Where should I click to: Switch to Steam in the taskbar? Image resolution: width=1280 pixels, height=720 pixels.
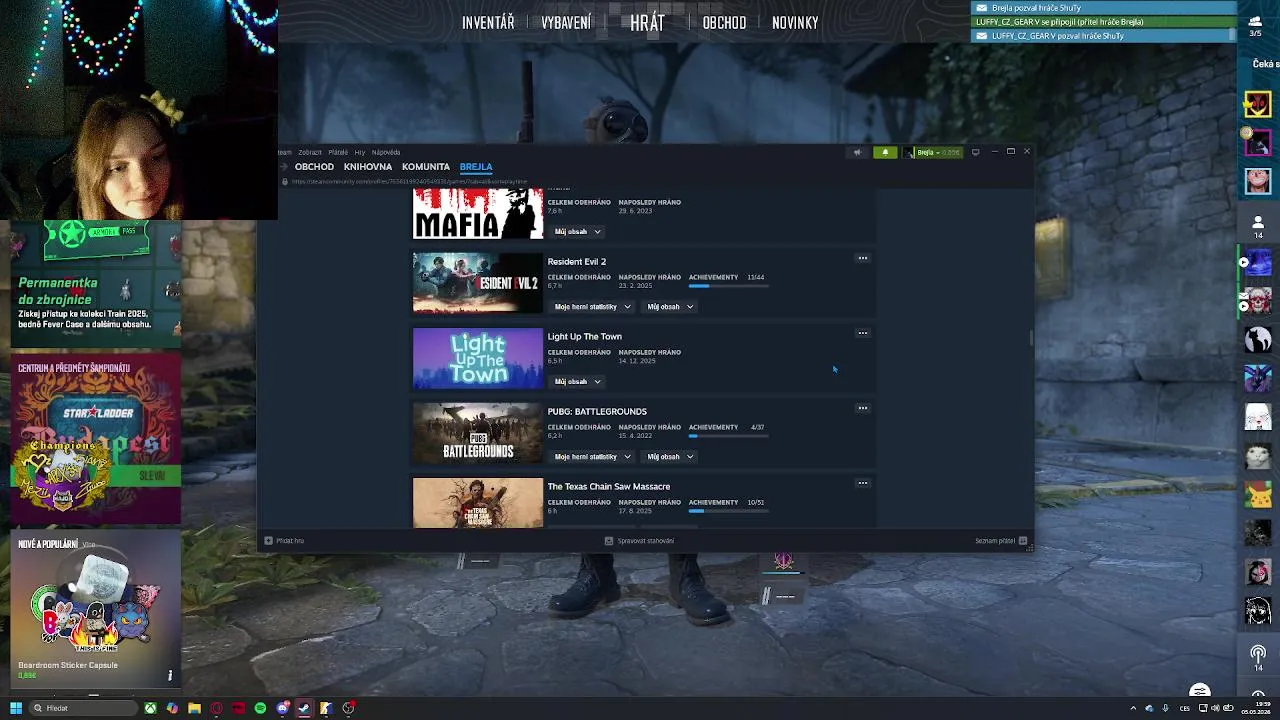click(x=304, y=708)
